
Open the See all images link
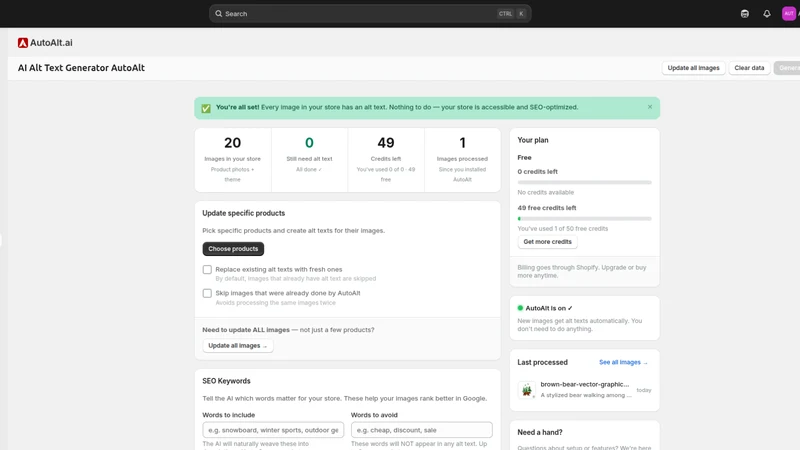[623, 362]
